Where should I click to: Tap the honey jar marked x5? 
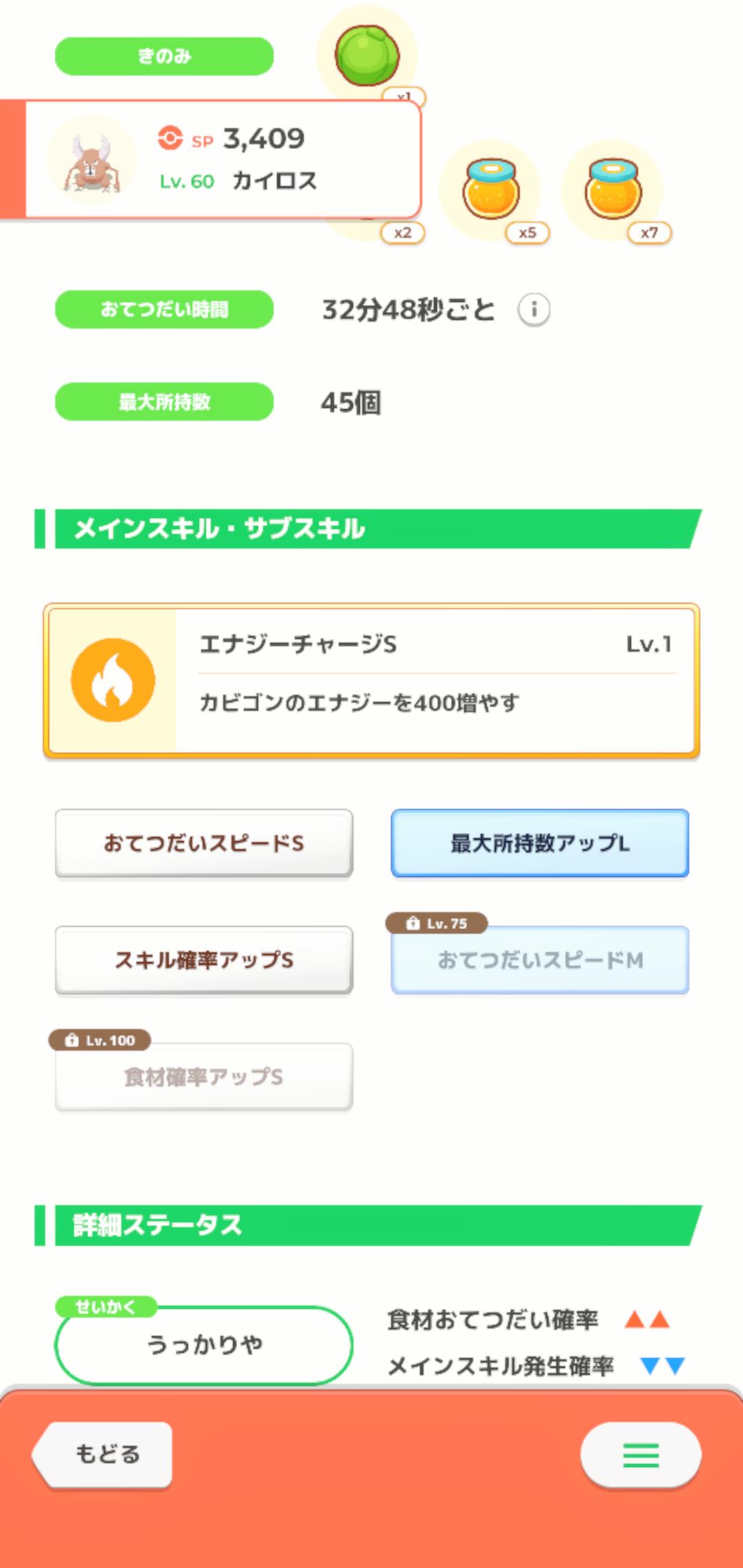coord(491,189)
